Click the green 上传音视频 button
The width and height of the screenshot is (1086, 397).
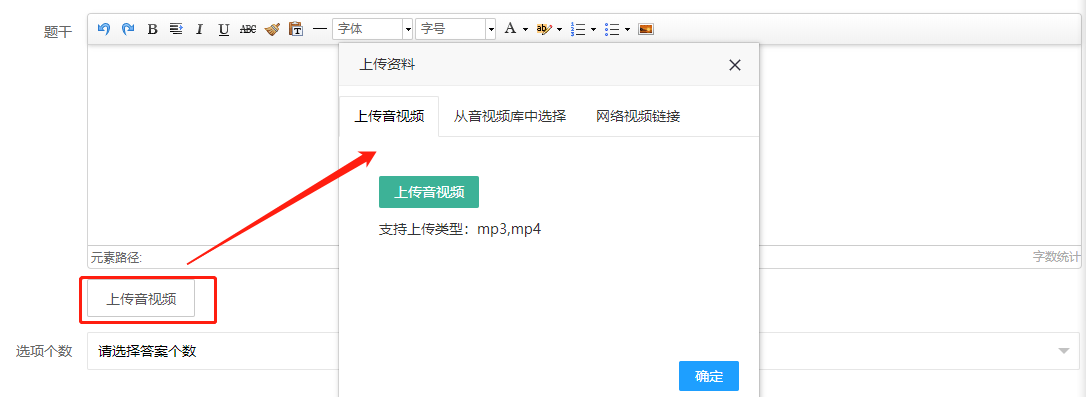429,192
